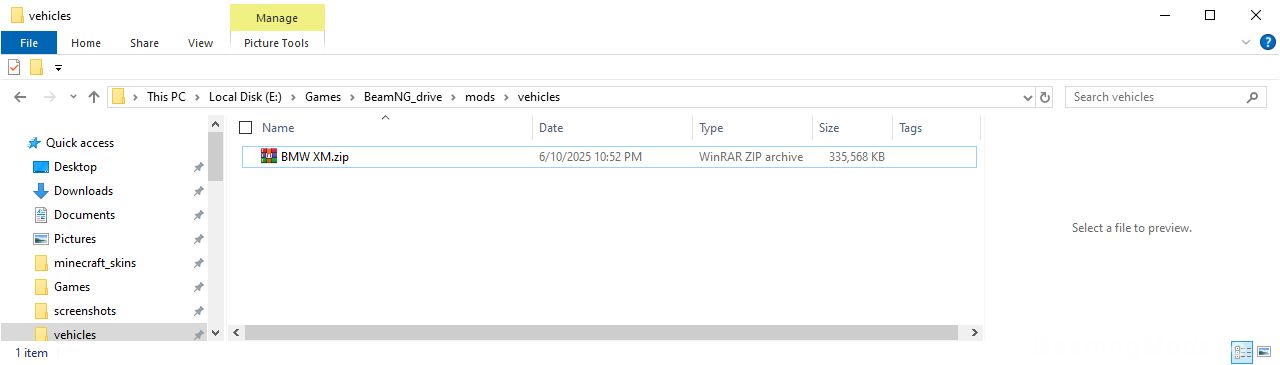Screen dimensions: 1280x365
Task: Click the file list scroll left arrow
Action: [x=236, y=332]
